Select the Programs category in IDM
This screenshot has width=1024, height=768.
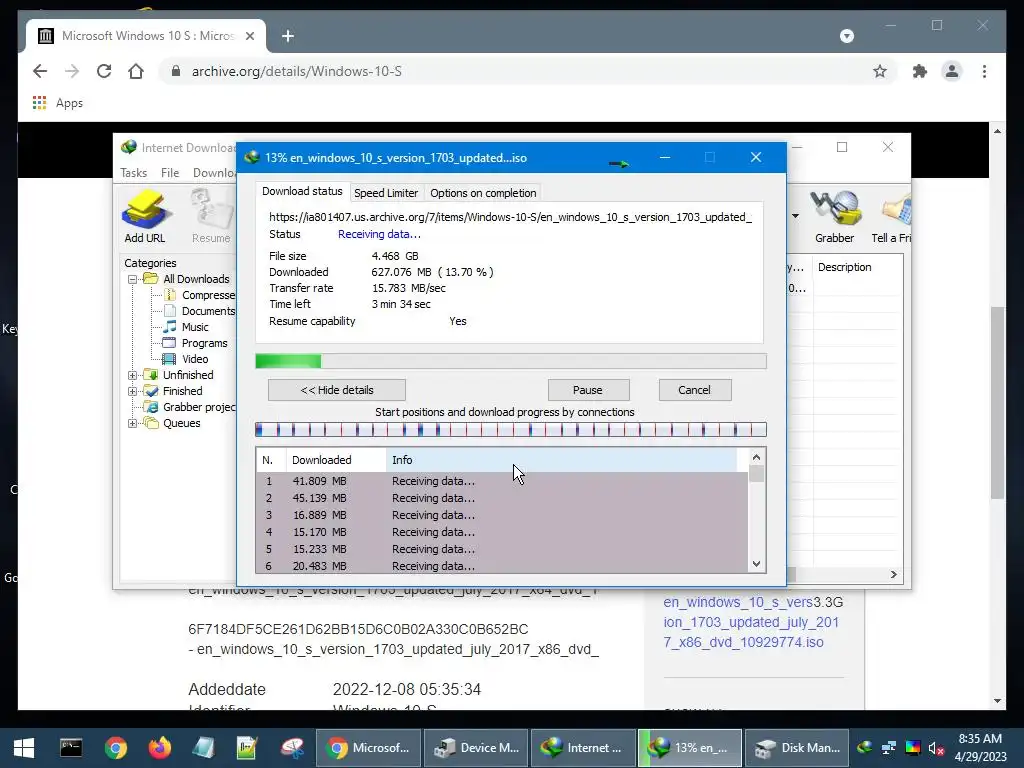pos(204,343)
